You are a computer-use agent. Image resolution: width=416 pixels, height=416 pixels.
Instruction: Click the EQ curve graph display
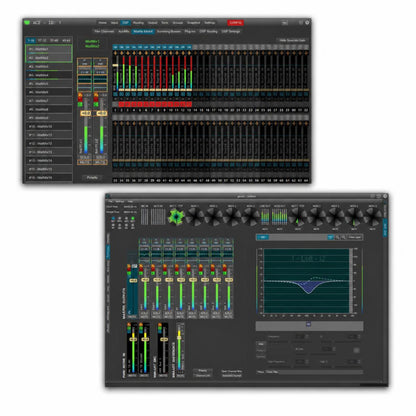306,281
